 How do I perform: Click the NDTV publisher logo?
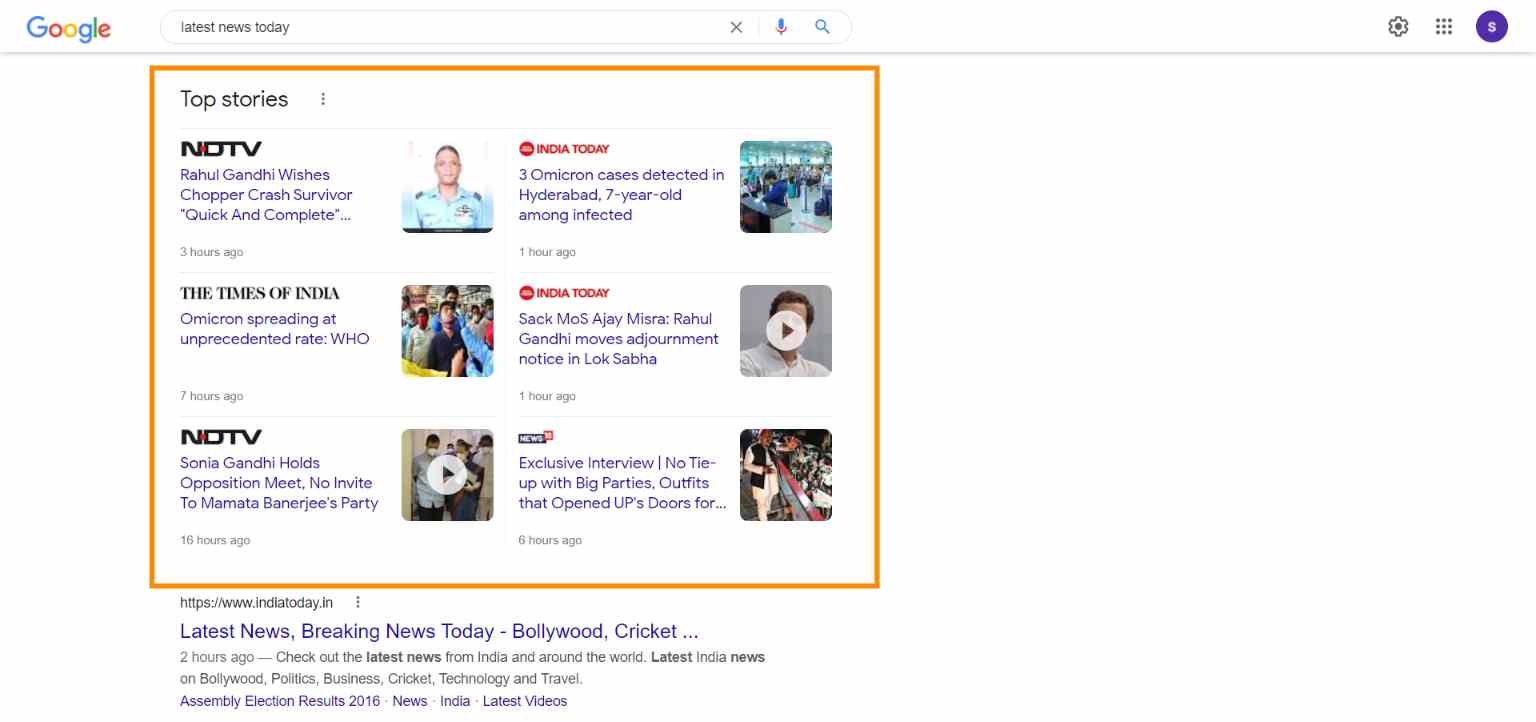coord(221,148)
